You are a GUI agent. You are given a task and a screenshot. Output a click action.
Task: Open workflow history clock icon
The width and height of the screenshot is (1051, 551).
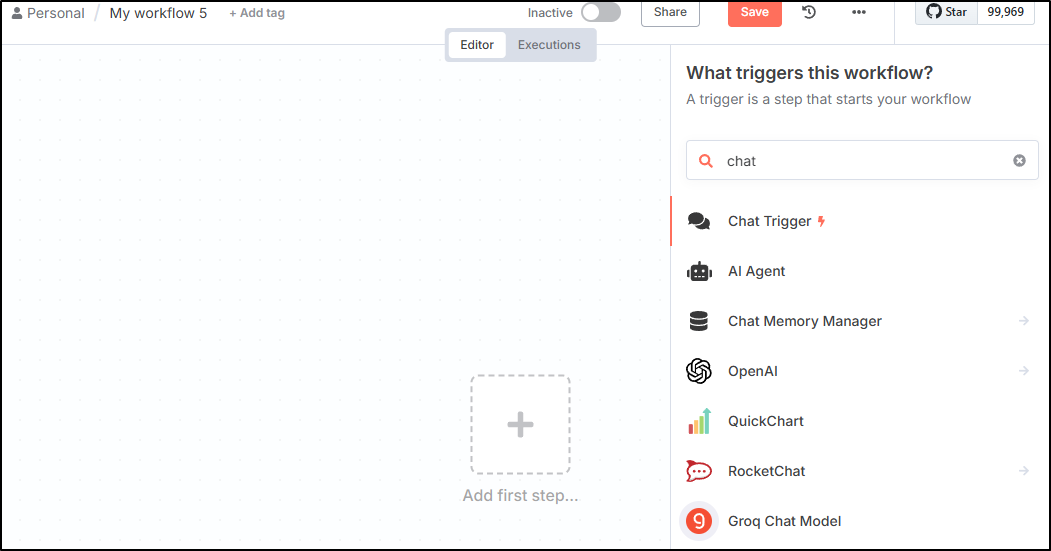point(809,12)
